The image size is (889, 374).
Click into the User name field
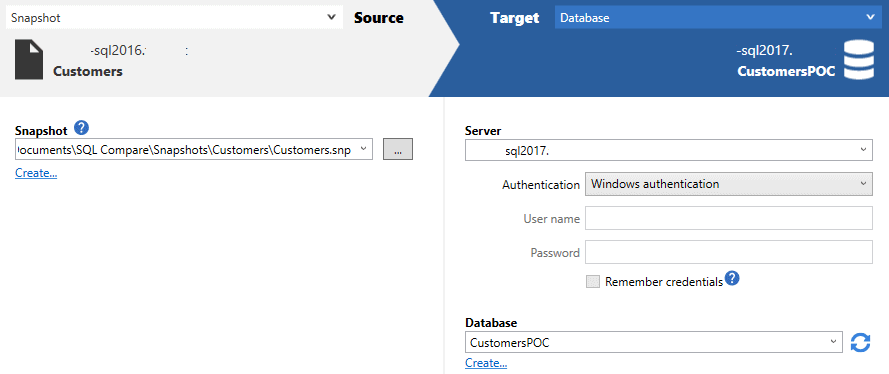(x=729, y=218)
